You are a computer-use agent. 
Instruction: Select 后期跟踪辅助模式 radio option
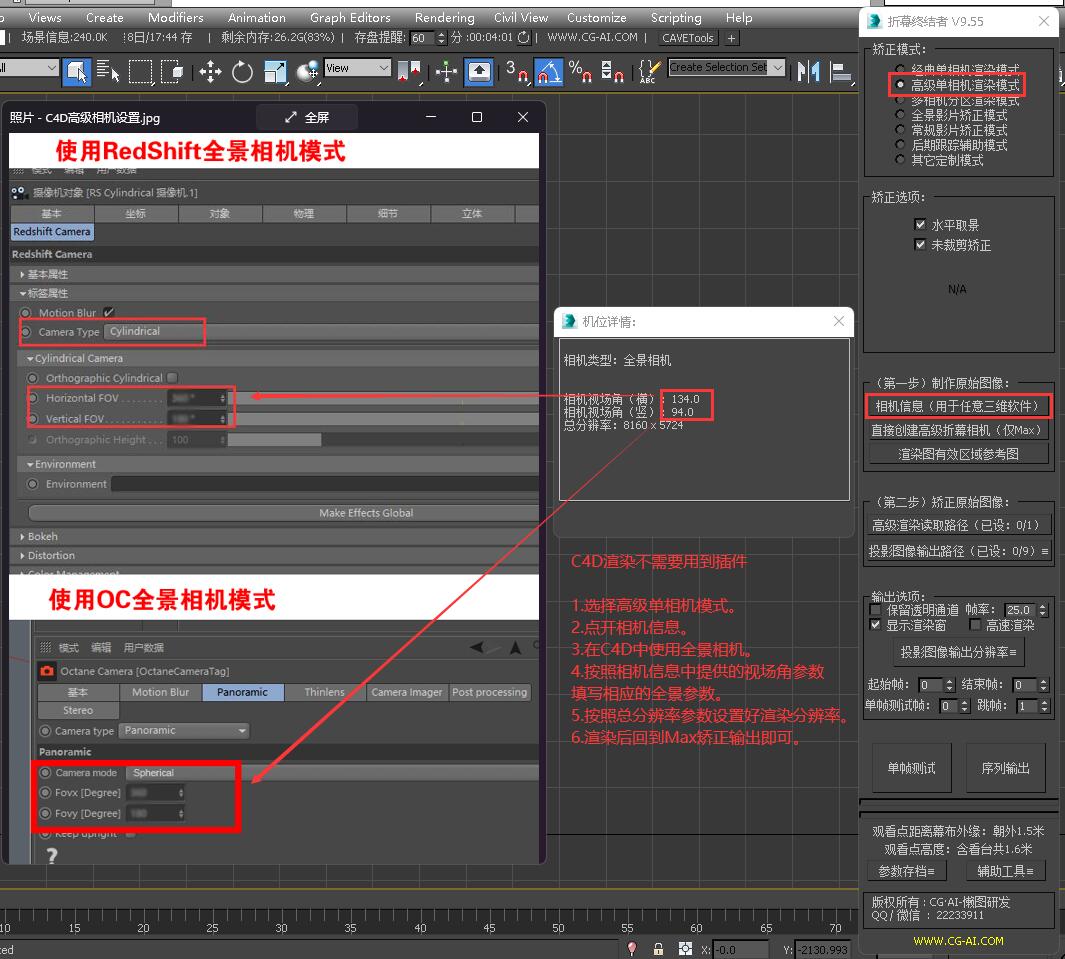pos(900,145)
